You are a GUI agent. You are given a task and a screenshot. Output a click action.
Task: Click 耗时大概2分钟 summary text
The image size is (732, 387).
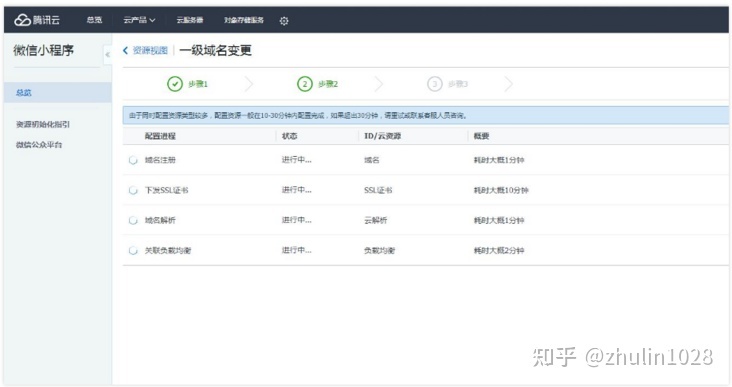(499, 251)
